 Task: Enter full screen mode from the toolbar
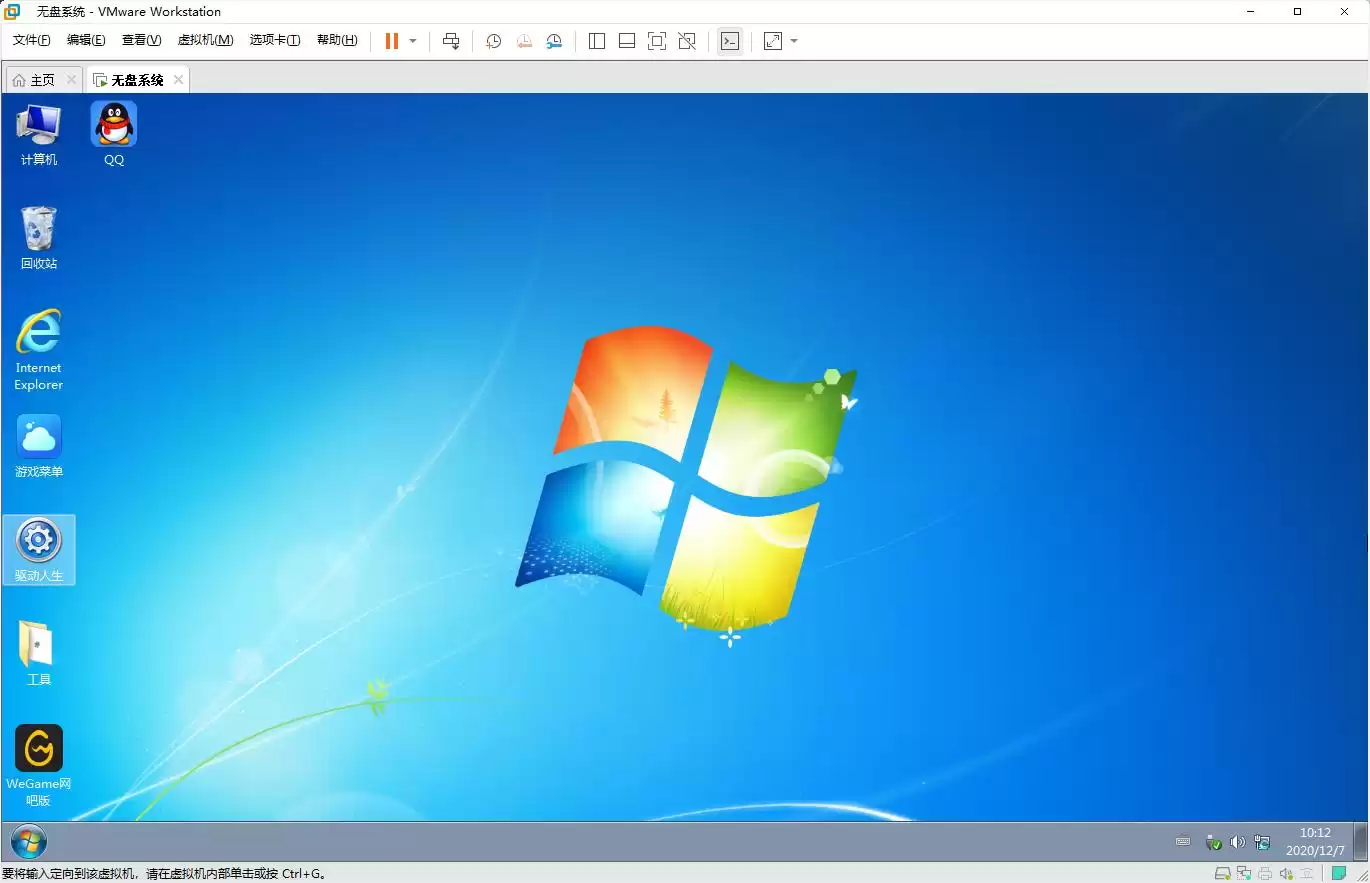[x=657, y=41]
